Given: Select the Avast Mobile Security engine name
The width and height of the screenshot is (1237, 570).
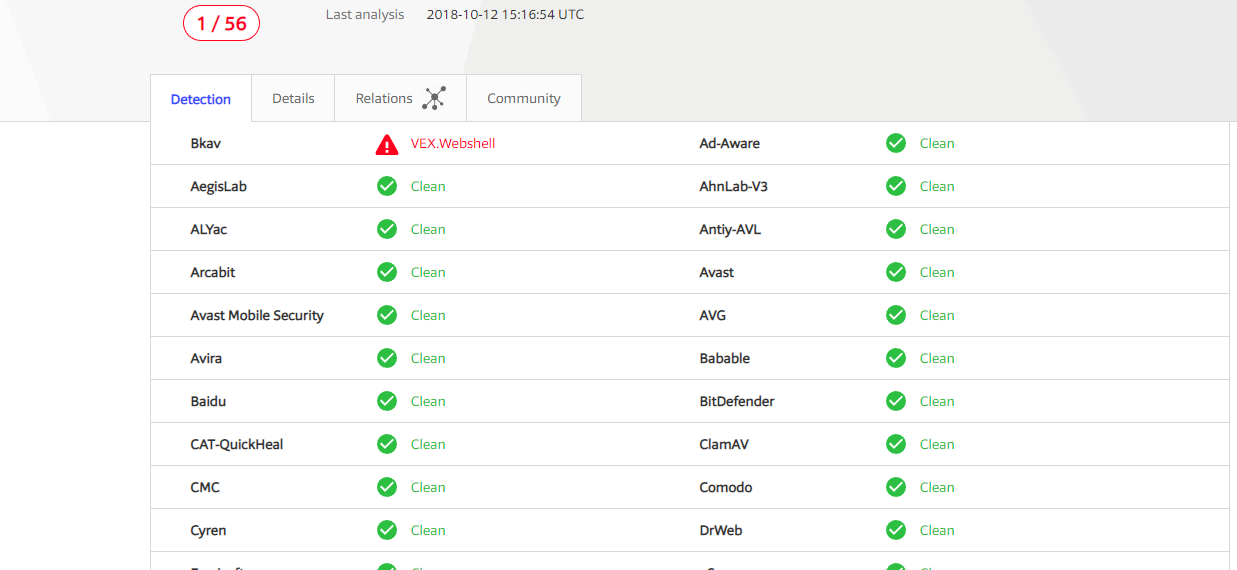Looking at the screenshot, I should pos(257,315).
